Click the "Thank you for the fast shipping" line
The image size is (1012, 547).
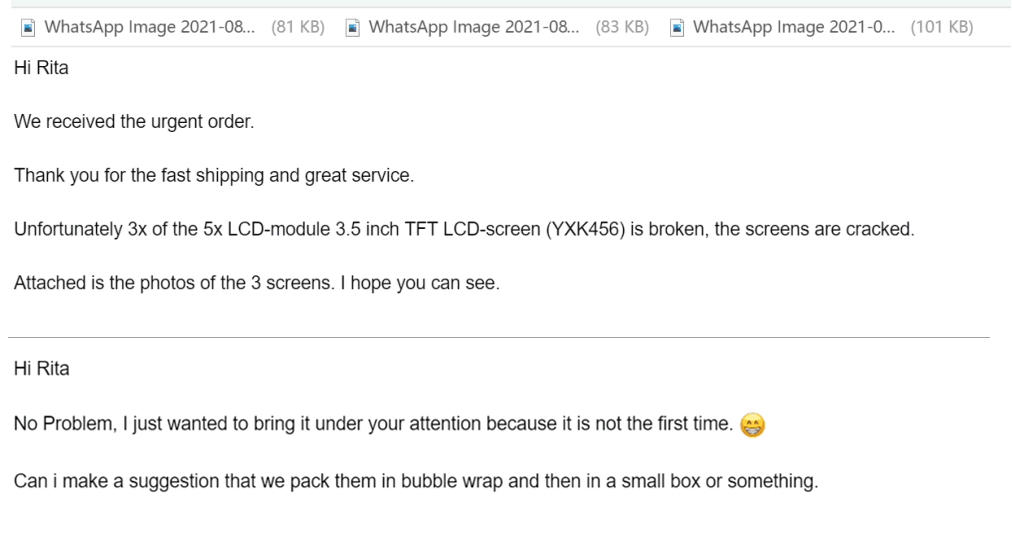click(213, 176)
